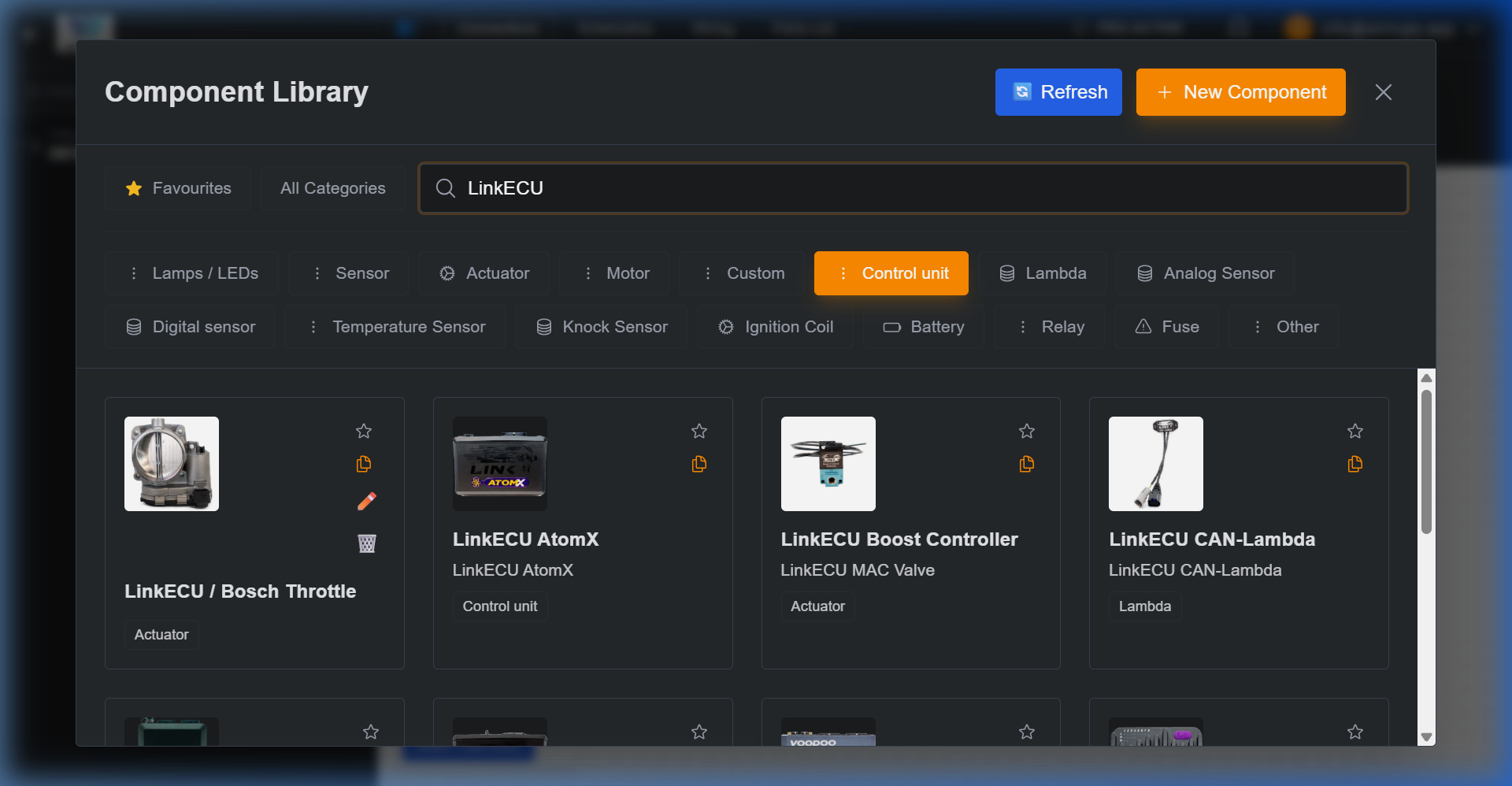Filter by Knock Sensor category
The height and width of the screenshot is (786, 1512).
602,327
